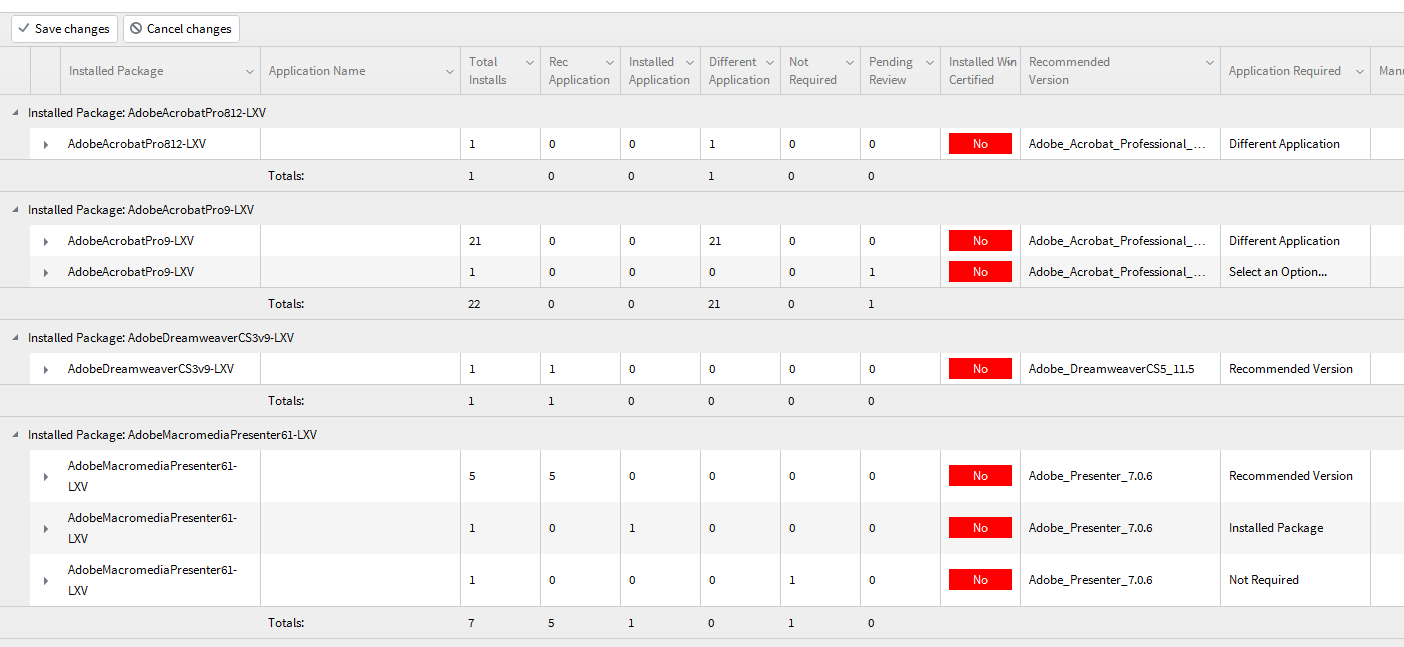Open the Rec Application column menu chevron
This screenshot has height=647, width=1404.
(609, 62)
